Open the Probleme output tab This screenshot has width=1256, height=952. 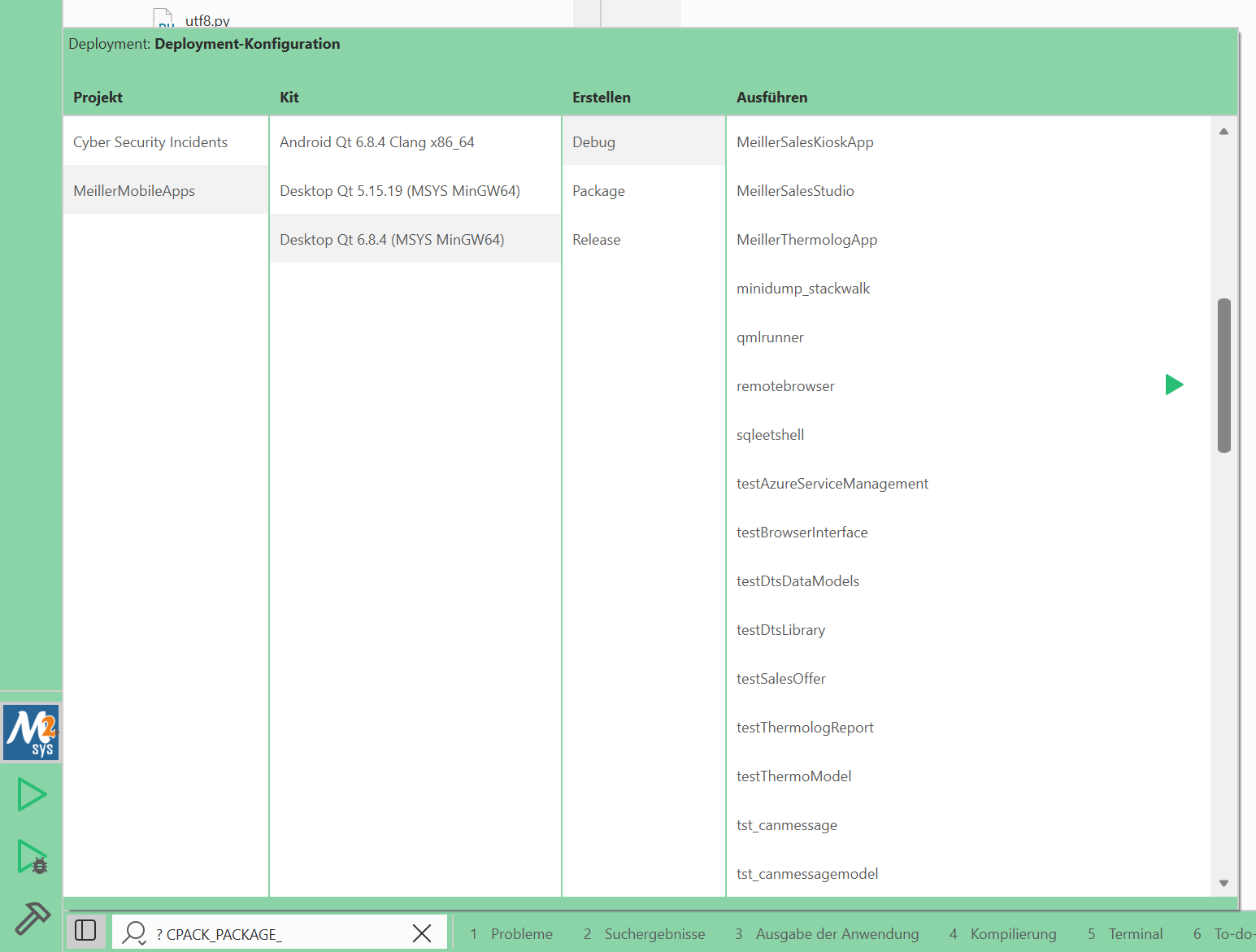click(511, 934)
